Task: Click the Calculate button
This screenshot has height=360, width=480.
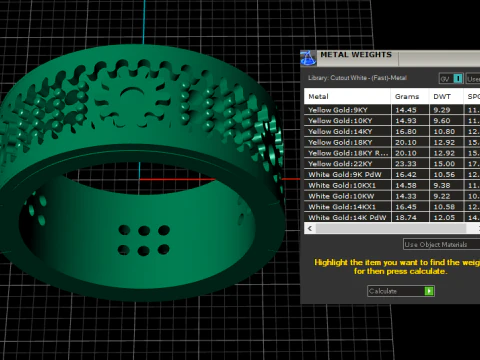Action: 401,291
